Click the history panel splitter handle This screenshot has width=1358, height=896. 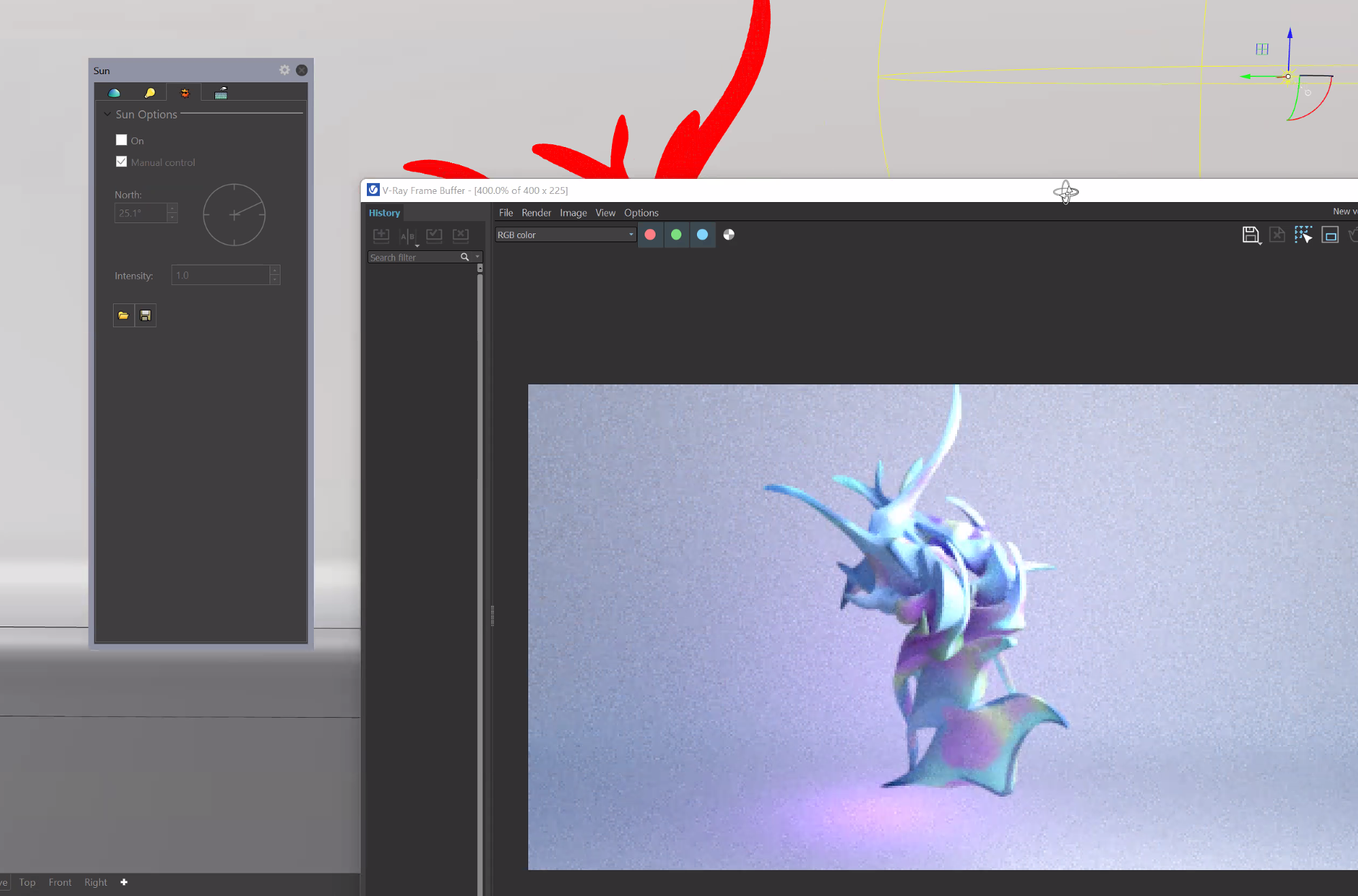pyautogui.click(x=492, y=616)
